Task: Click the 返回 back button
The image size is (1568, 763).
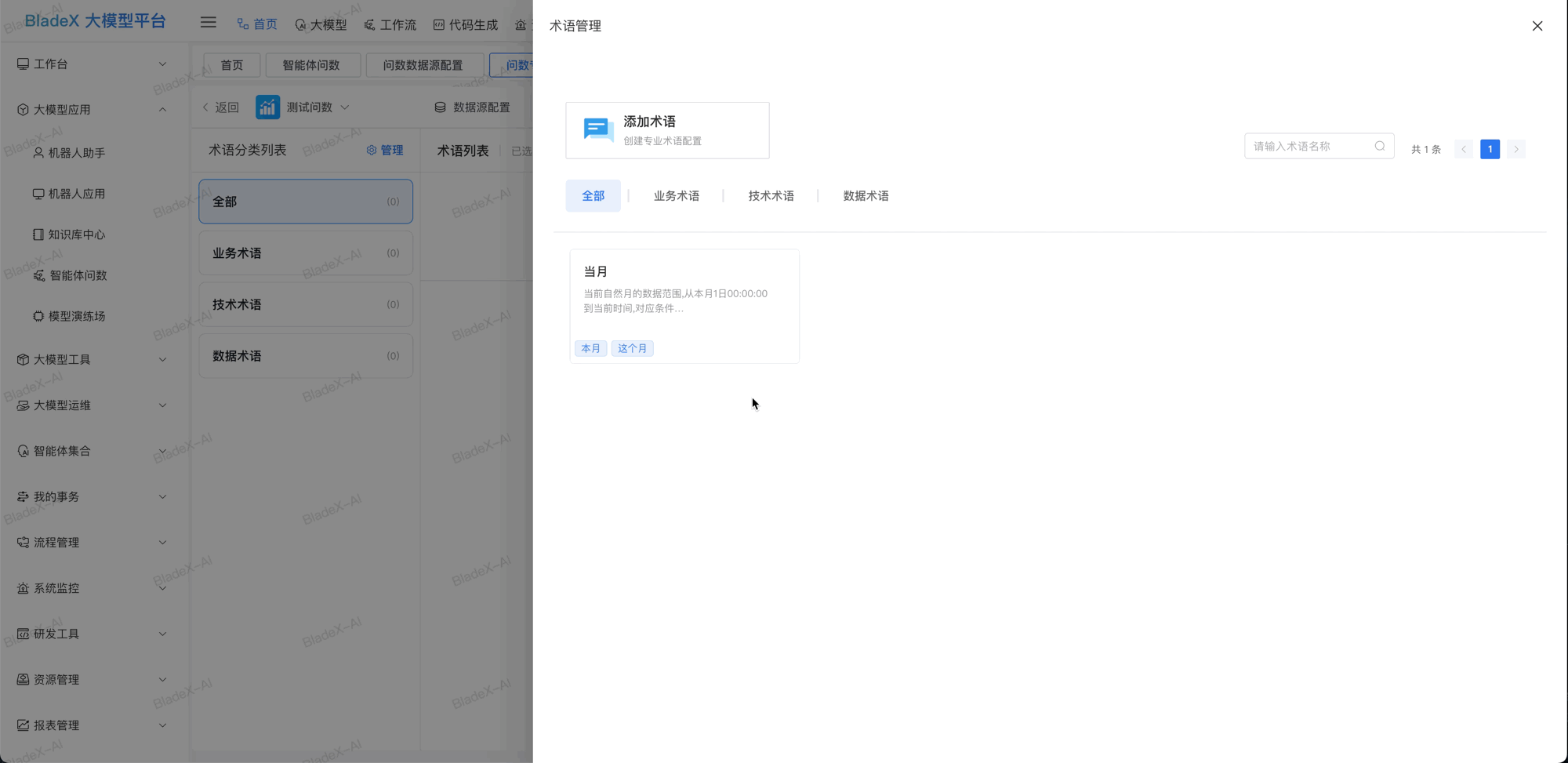Action: coord(220,107)
